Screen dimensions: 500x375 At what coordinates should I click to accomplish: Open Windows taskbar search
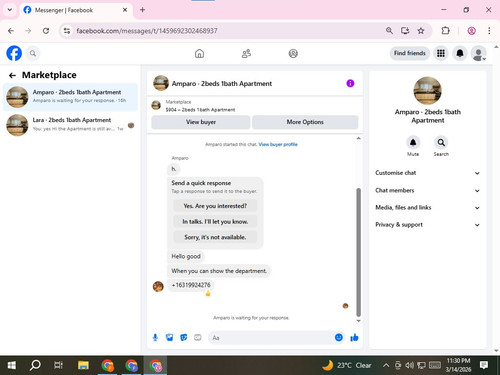[35, 365]
